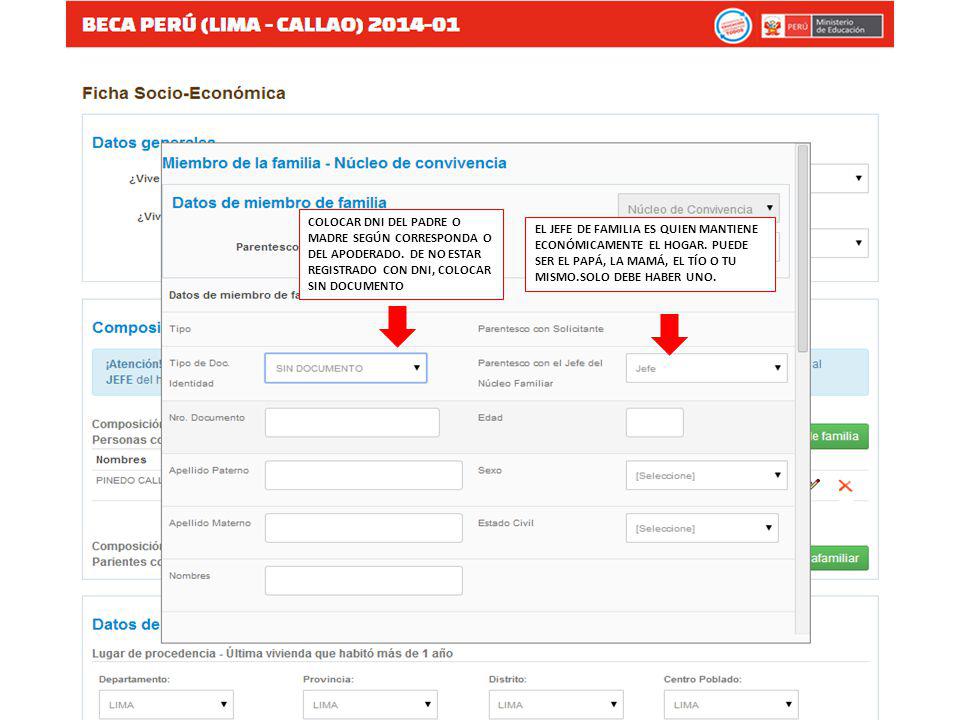960x720 pixels.
Task: Click the Ministerio de Educación logo
Action: [x=822, y=26]
